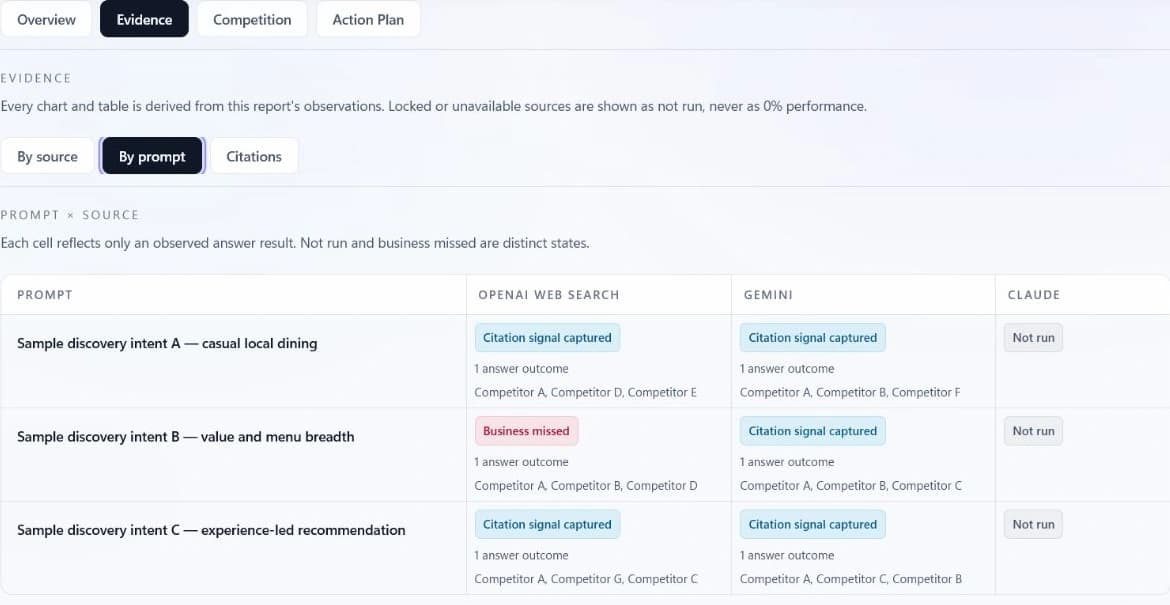Click '1 answer outcome' under Business missed
1170x605 pixels.
522,462
